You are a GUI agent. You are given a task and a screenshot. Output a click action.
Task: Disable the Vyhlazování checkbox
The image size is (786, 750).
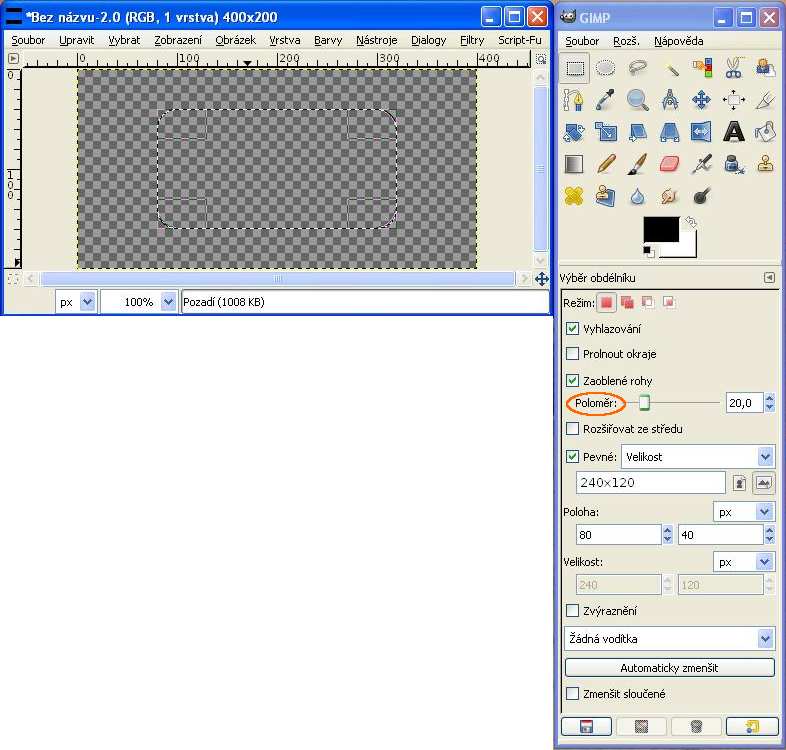click(573, 328)
